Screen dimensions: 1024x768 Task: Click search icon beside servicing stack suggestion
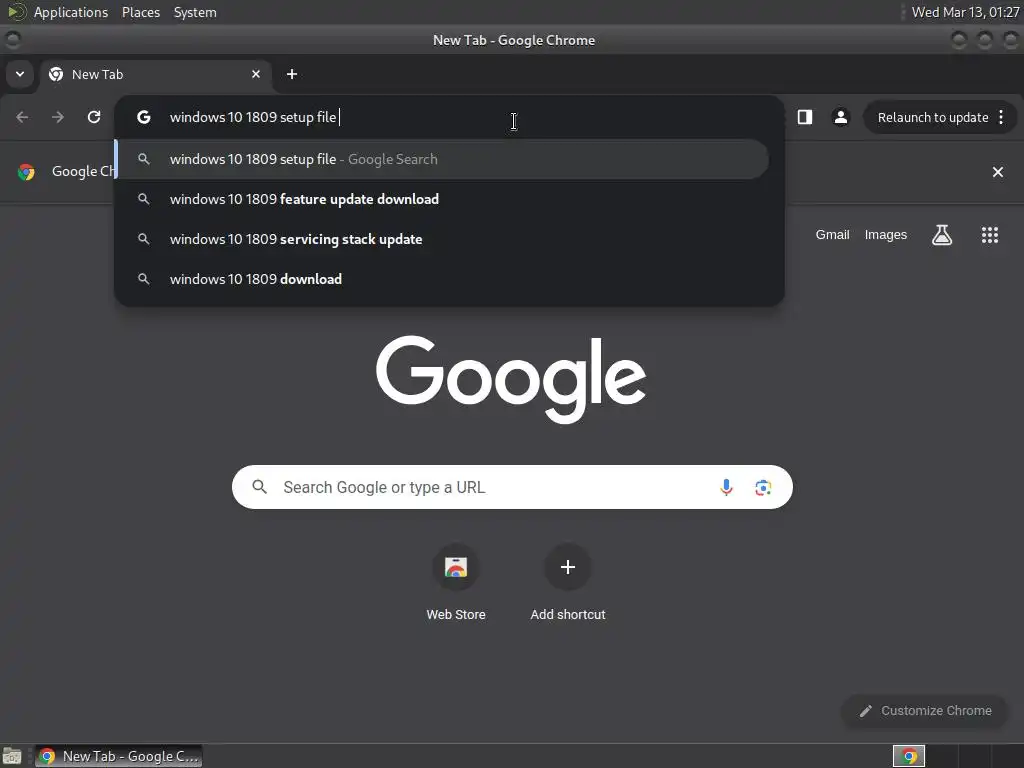coord(144,239)
